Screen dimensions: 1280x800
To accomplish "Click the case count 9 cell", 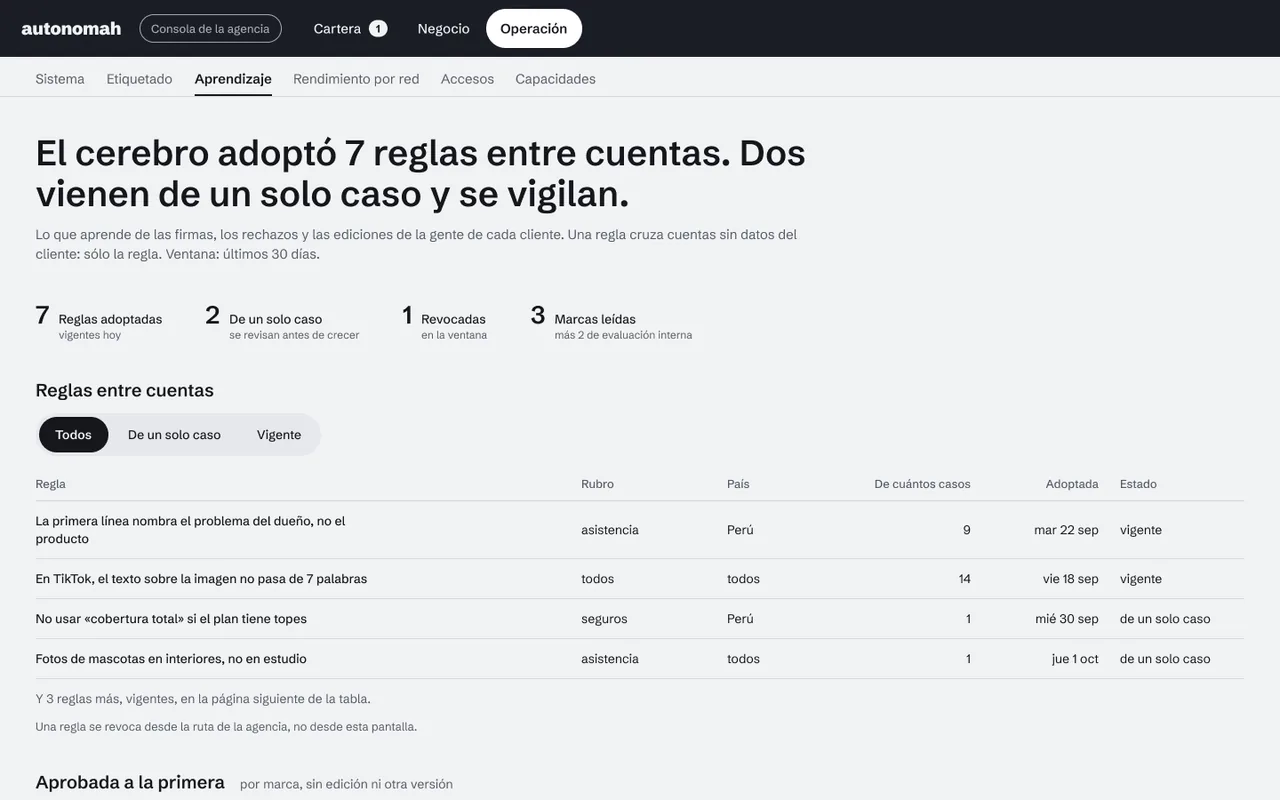I will click(967, 530).
